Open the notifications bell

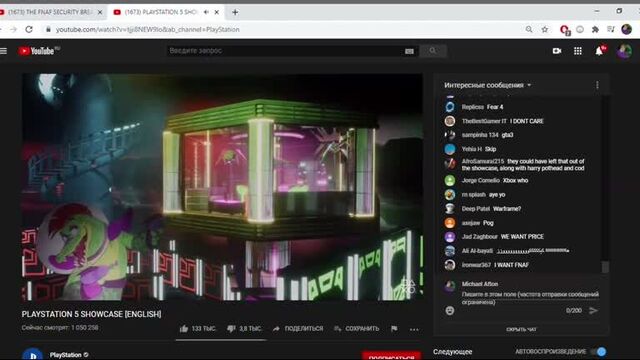pyautogui.click(x=599, y=51)
